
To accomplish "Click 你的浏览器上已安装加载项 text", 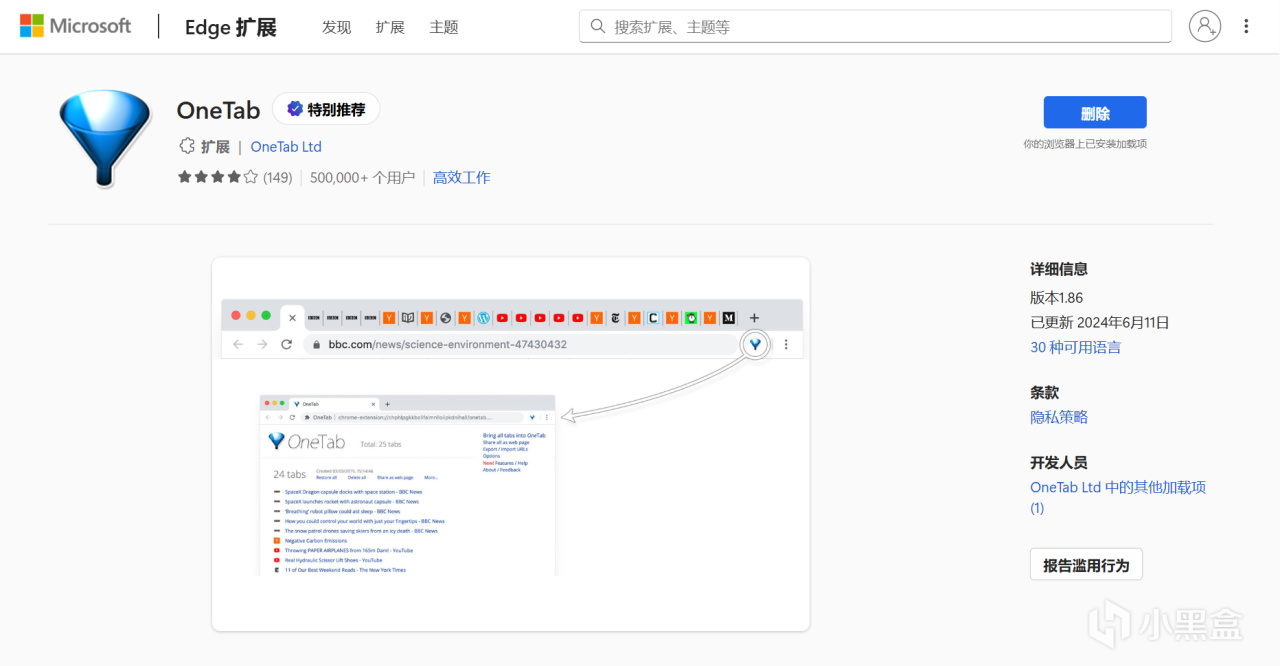I will (1085, 144).
